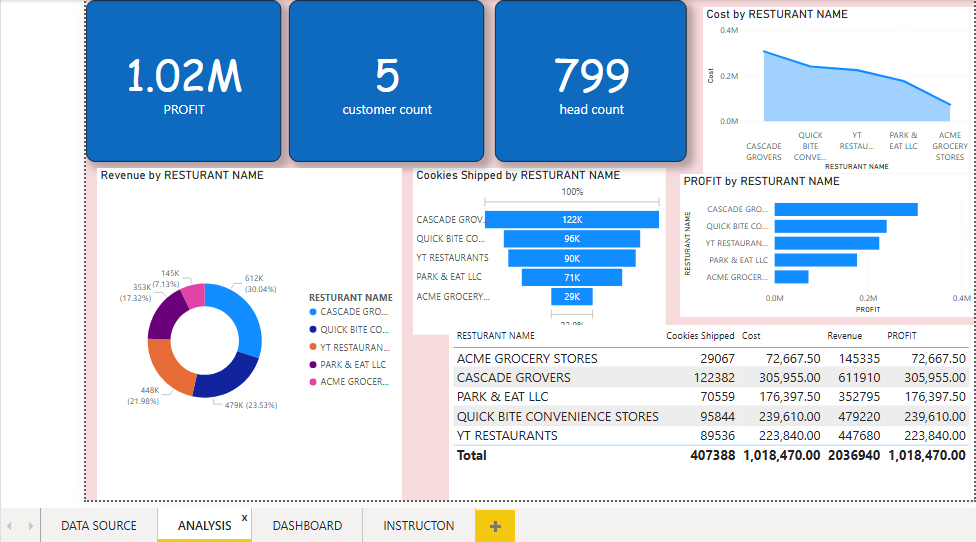Click YT RESTAURAN... orange legend marker
The image size is (976, 542).
[313, 347]
